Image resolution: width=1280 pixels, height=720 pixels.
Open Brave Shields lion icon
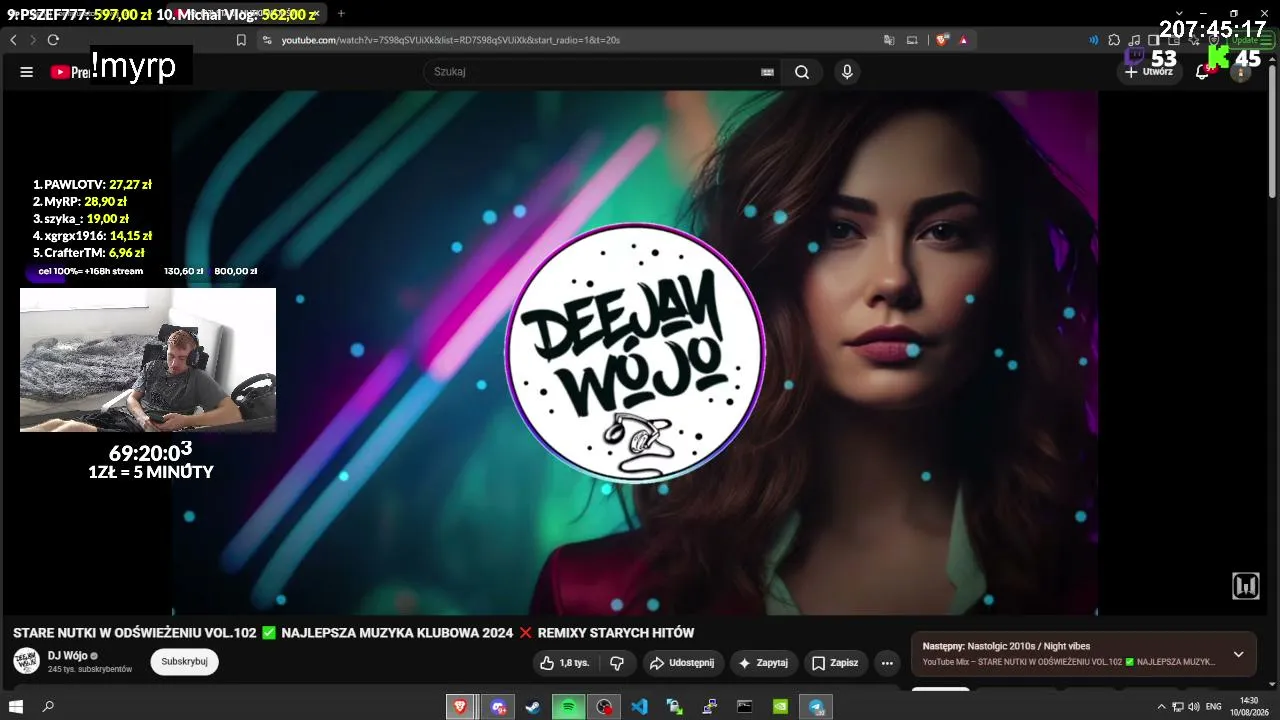coord(942,40)
